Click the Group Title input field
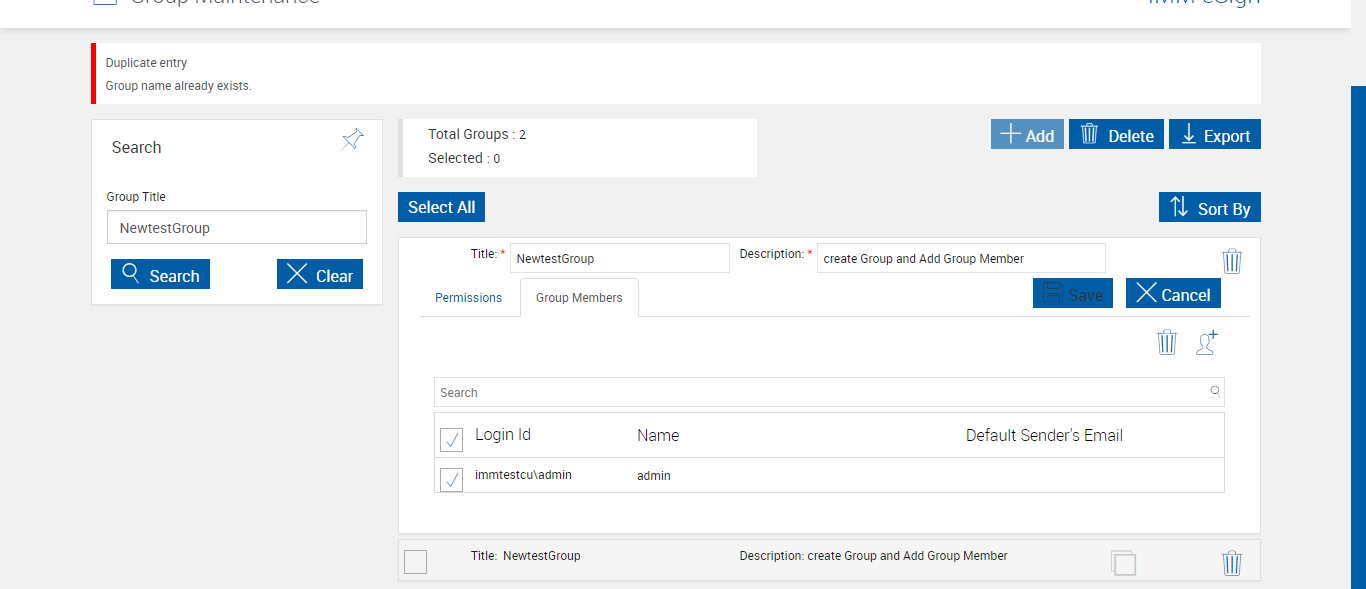1366x589 pixels. click(x=237, y=228)
